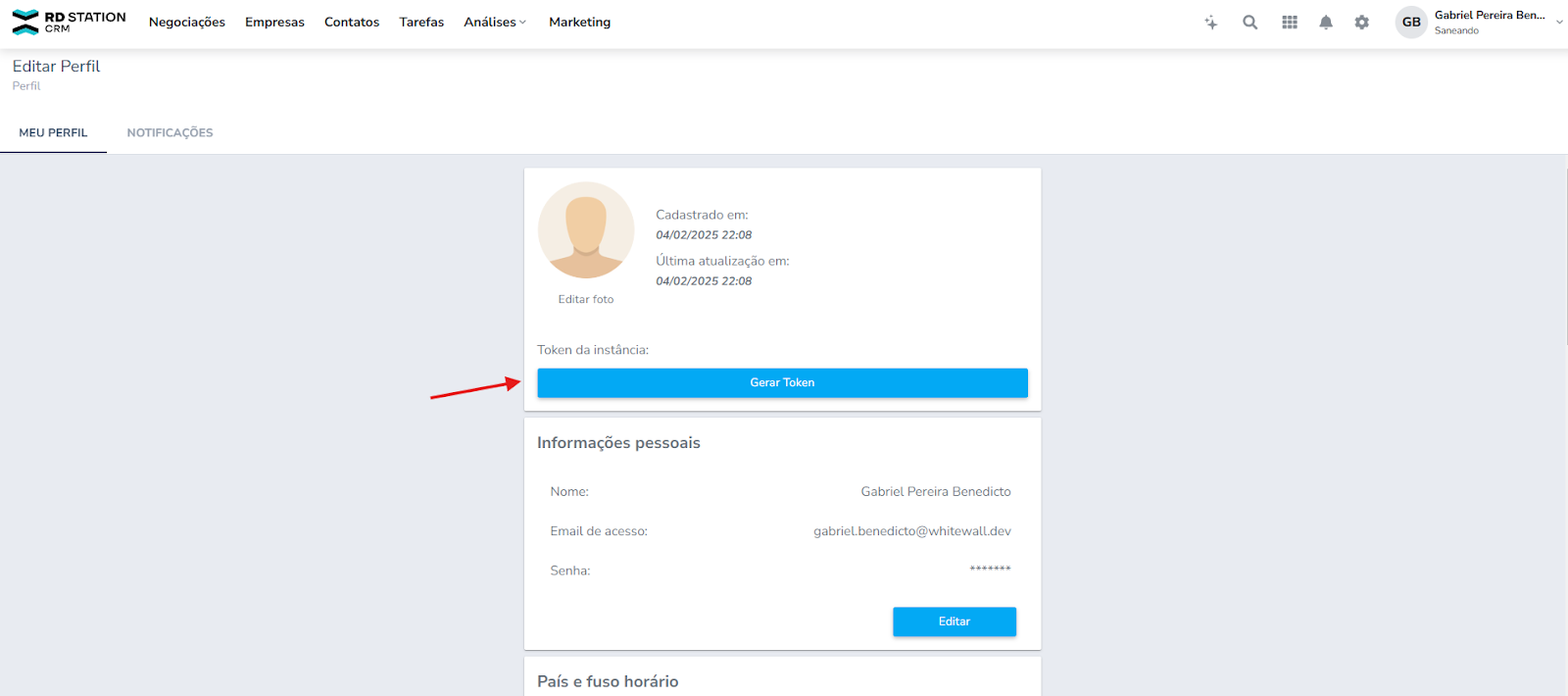Click the GB user avatar badge
Image resolution: width=1568 pixels, height=696 pixels.
tap(1411, 23)
